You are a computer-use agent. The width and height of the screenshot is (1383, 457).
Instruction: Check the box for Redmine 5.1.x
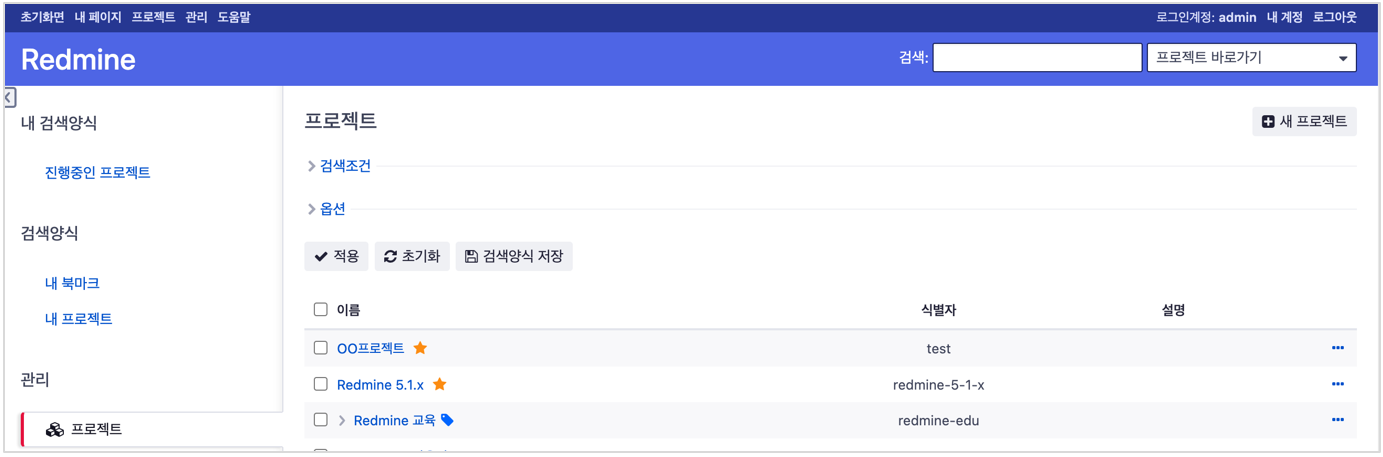click(x=321, y=384)
